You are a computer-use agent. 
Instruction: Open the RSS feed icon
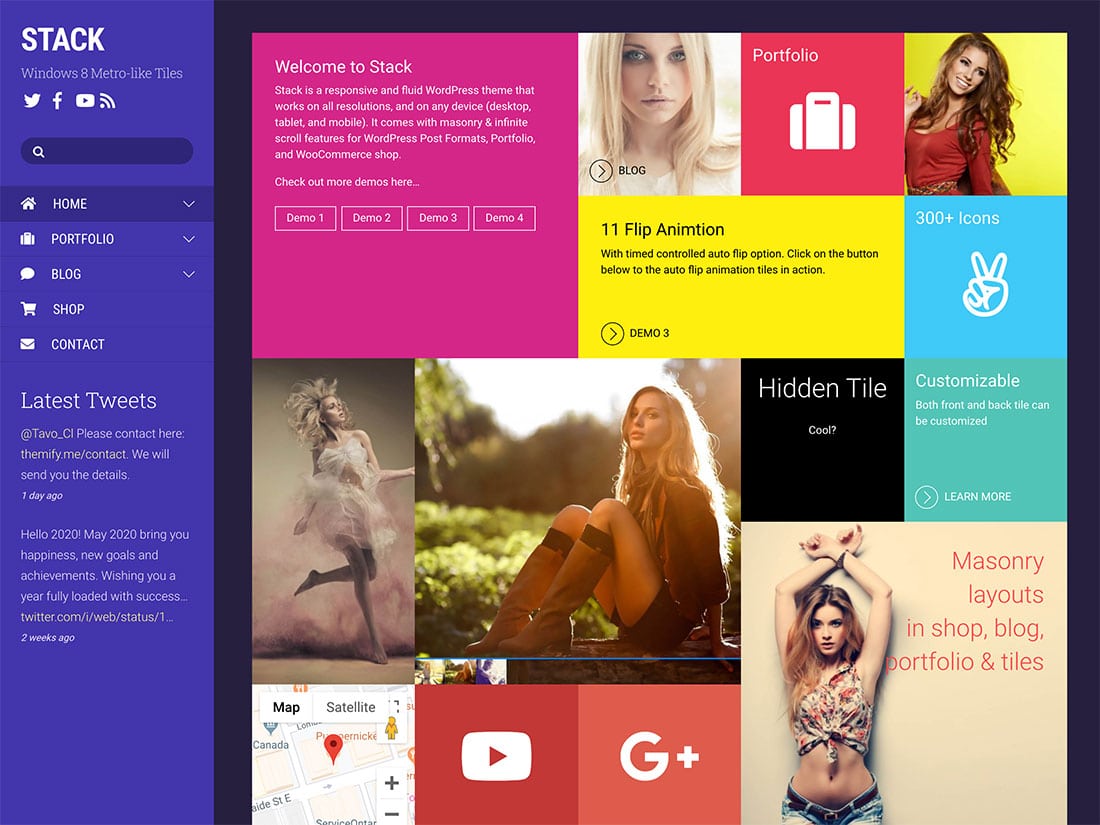pos(107,101)
